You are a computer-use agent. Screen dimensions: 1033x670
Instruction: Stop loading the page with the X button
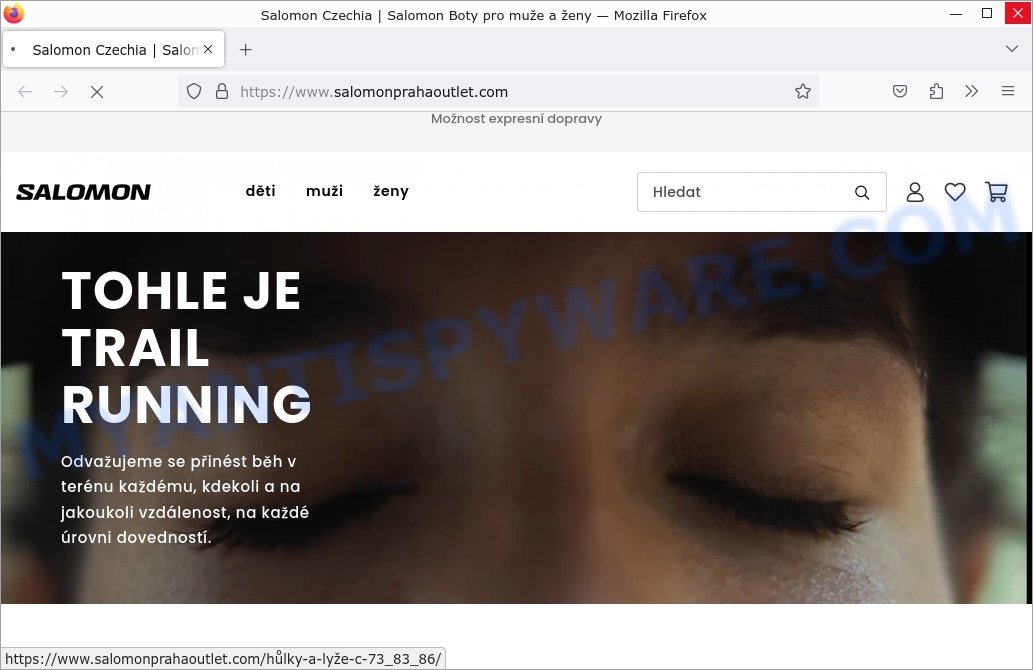[x=97, y=92]
